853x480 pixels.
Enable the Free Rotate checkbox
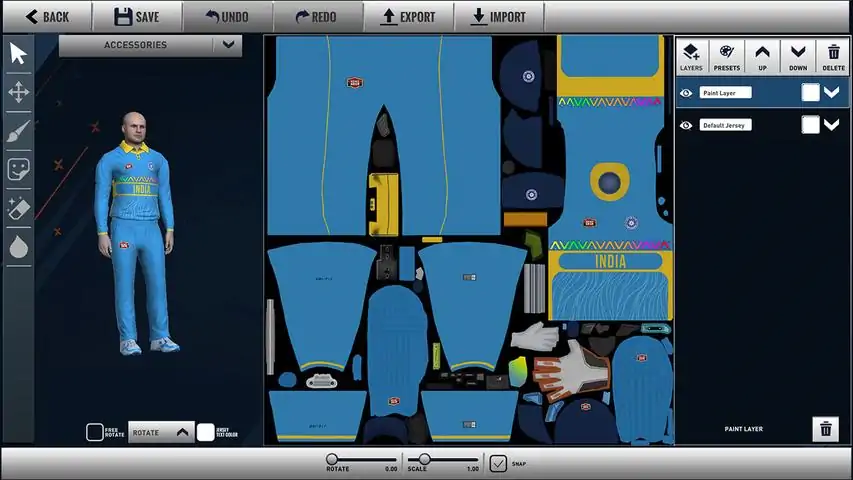[x=94, y=432]
